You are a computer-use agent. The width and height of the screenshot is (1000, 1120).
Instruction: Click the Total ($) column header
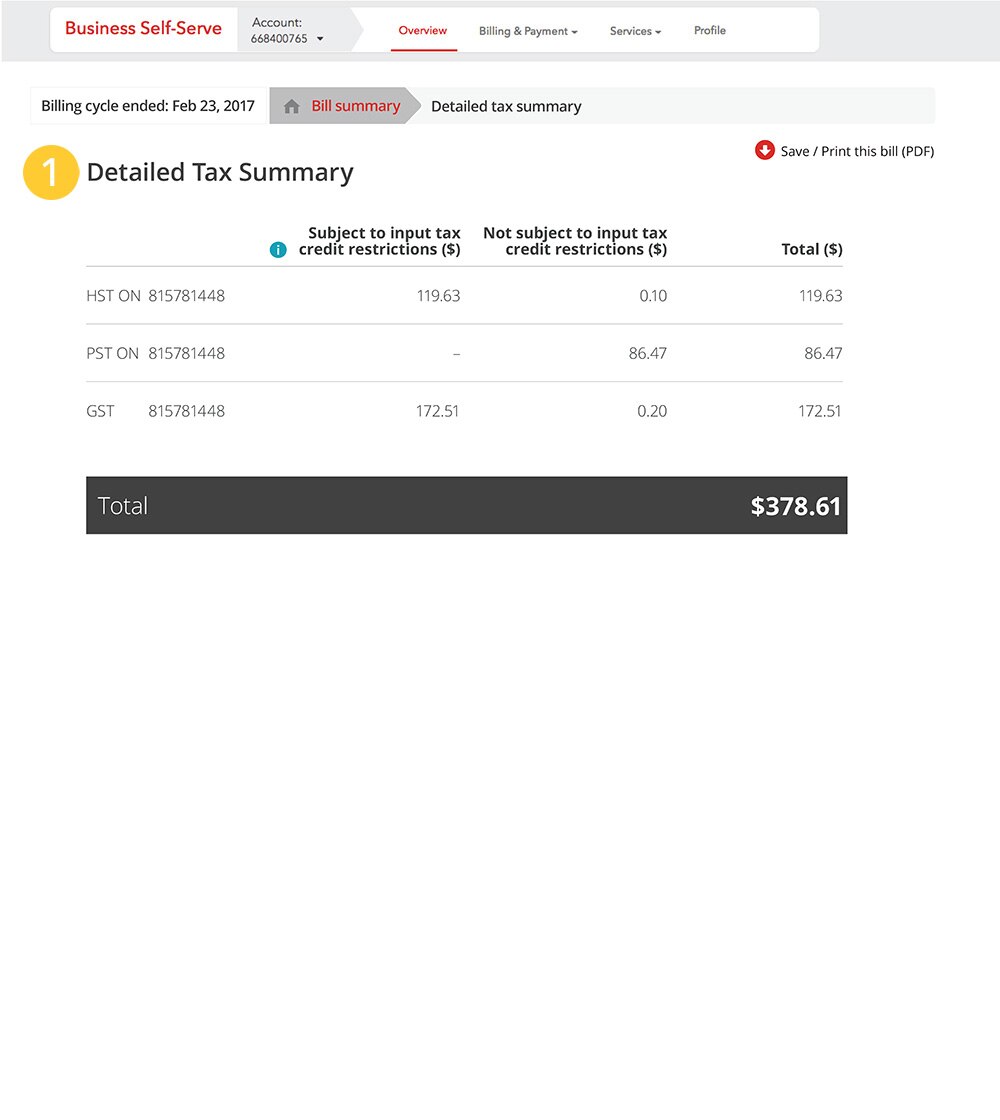pyautogui.click(x=811, y=249)
